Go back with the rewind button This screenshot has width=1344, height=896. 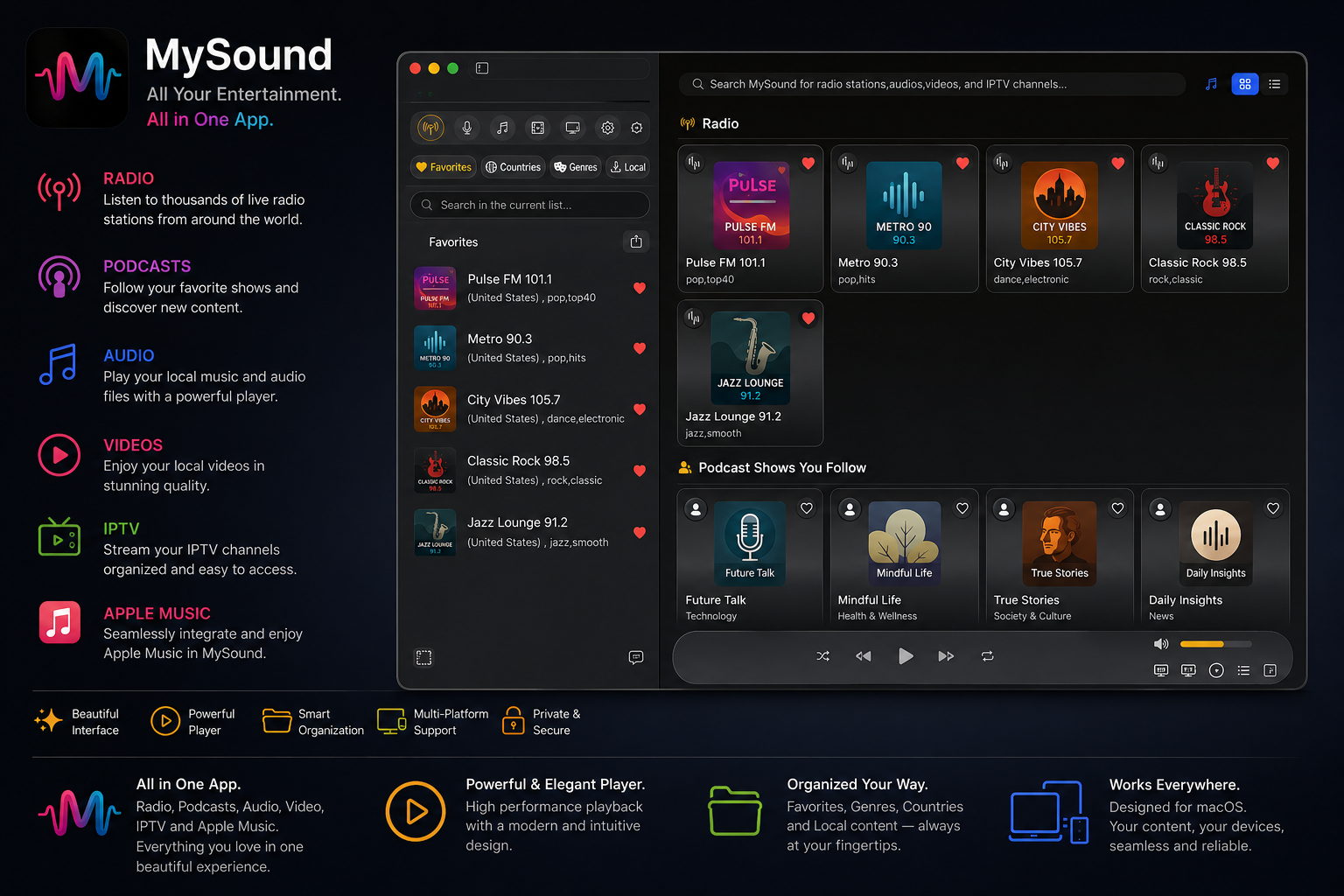(x=864, y=656)
